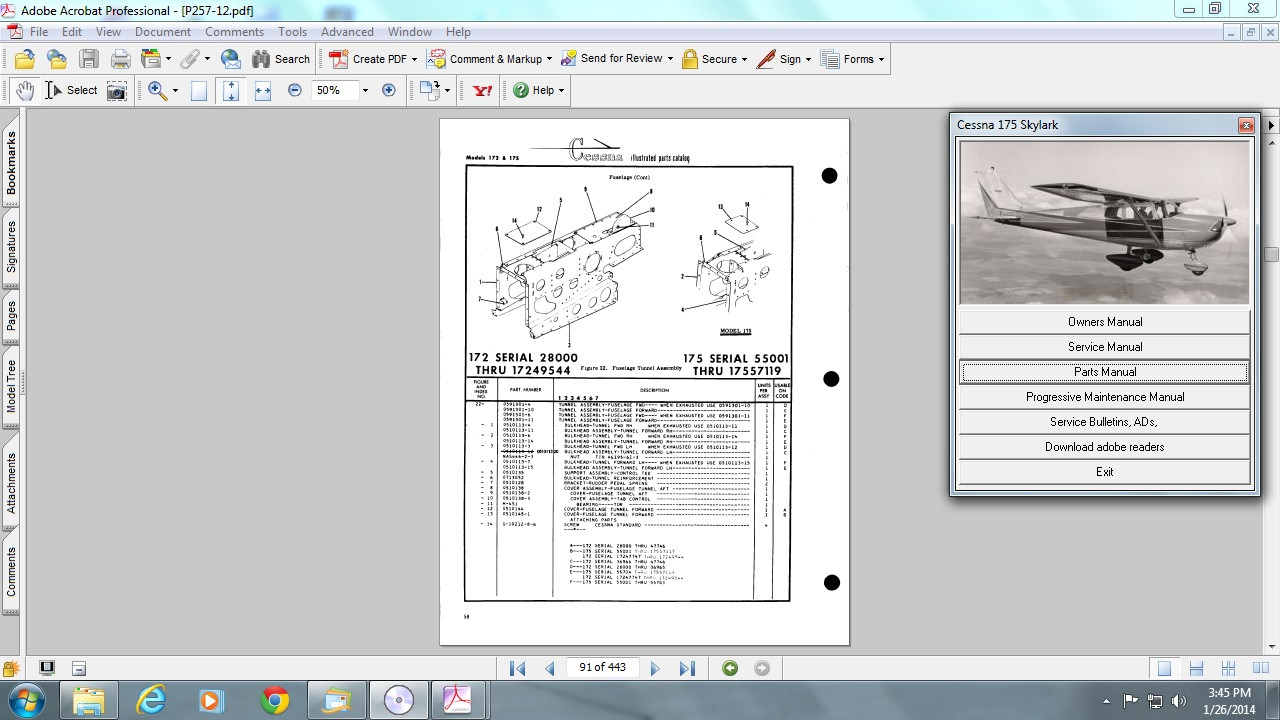Open the File menu
This screenshot has height=720, width=1280.
38,32
